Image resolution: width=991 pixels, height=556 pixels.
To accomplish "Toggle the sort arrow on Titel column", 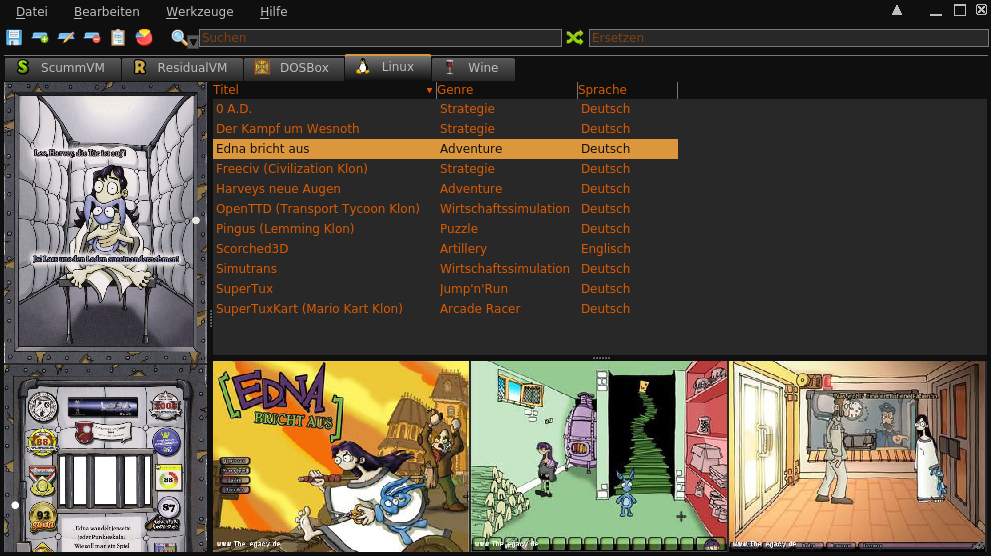I will tap(429, 90).
